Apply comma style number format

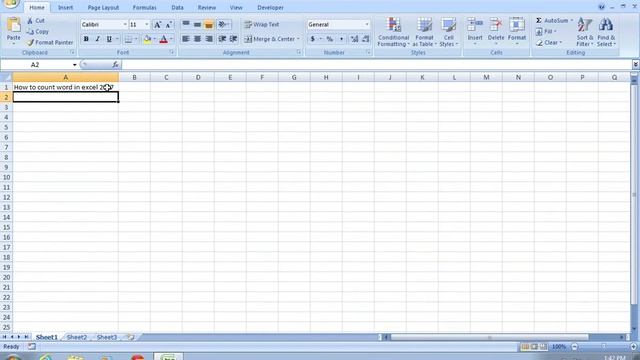pyautogui.click(x=341, y=39)
